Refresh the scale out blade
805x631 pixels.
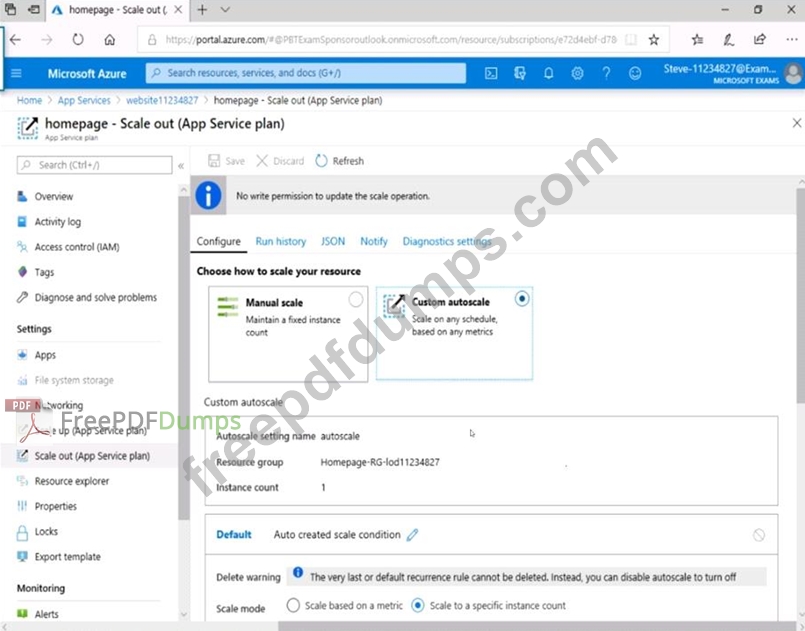340,161
